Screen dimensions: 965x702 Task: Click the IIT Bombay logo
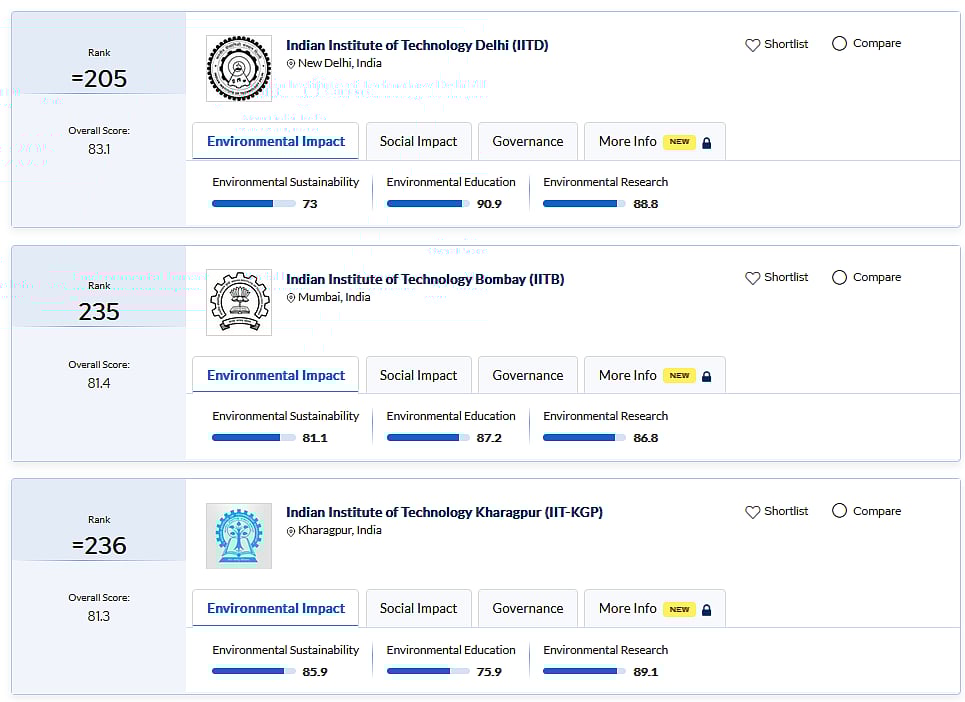(x=238, y=302)
